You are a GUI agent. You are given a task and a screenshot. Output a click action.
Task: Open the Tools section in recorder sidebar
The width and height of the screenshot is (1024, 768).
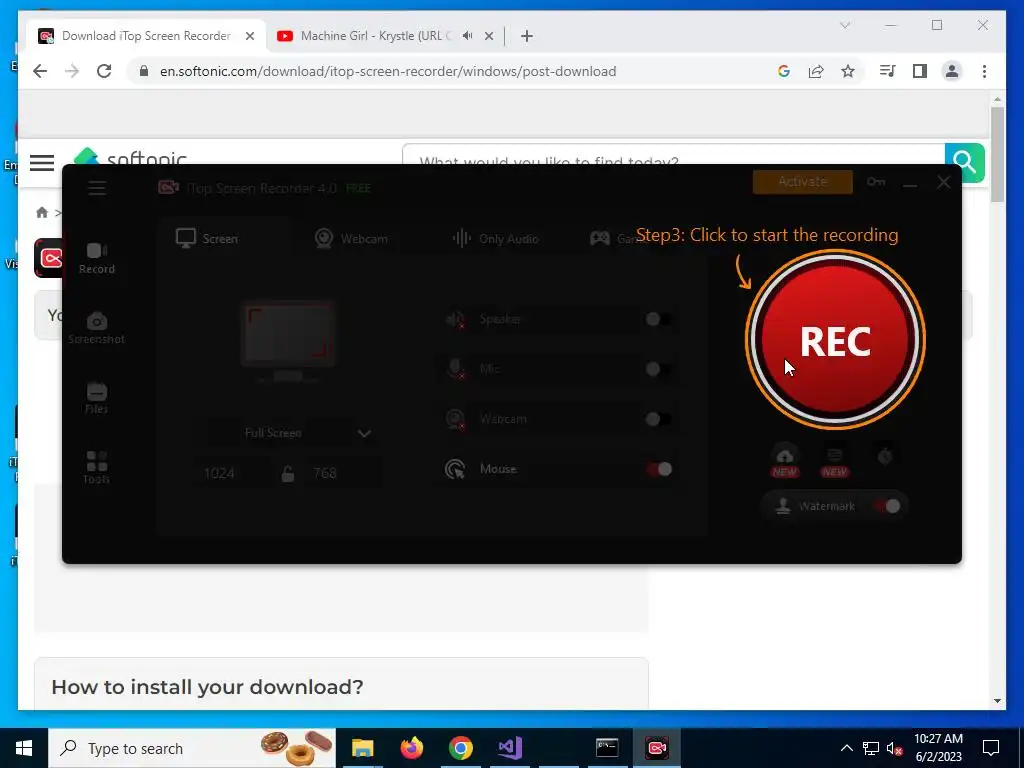tap(97, 468)
